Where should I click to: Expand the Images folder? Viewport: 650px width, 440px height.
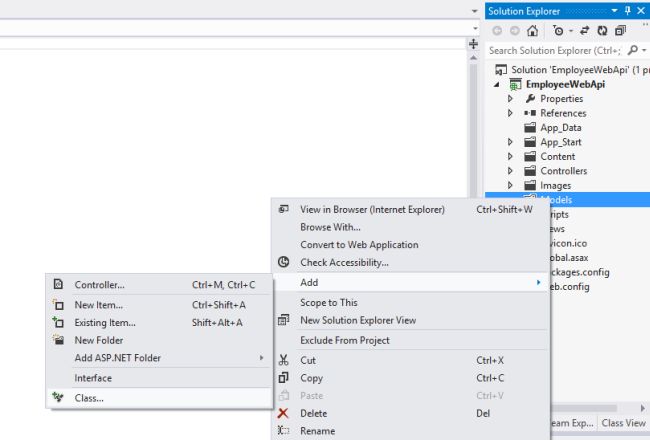click(x=510, y=185)
